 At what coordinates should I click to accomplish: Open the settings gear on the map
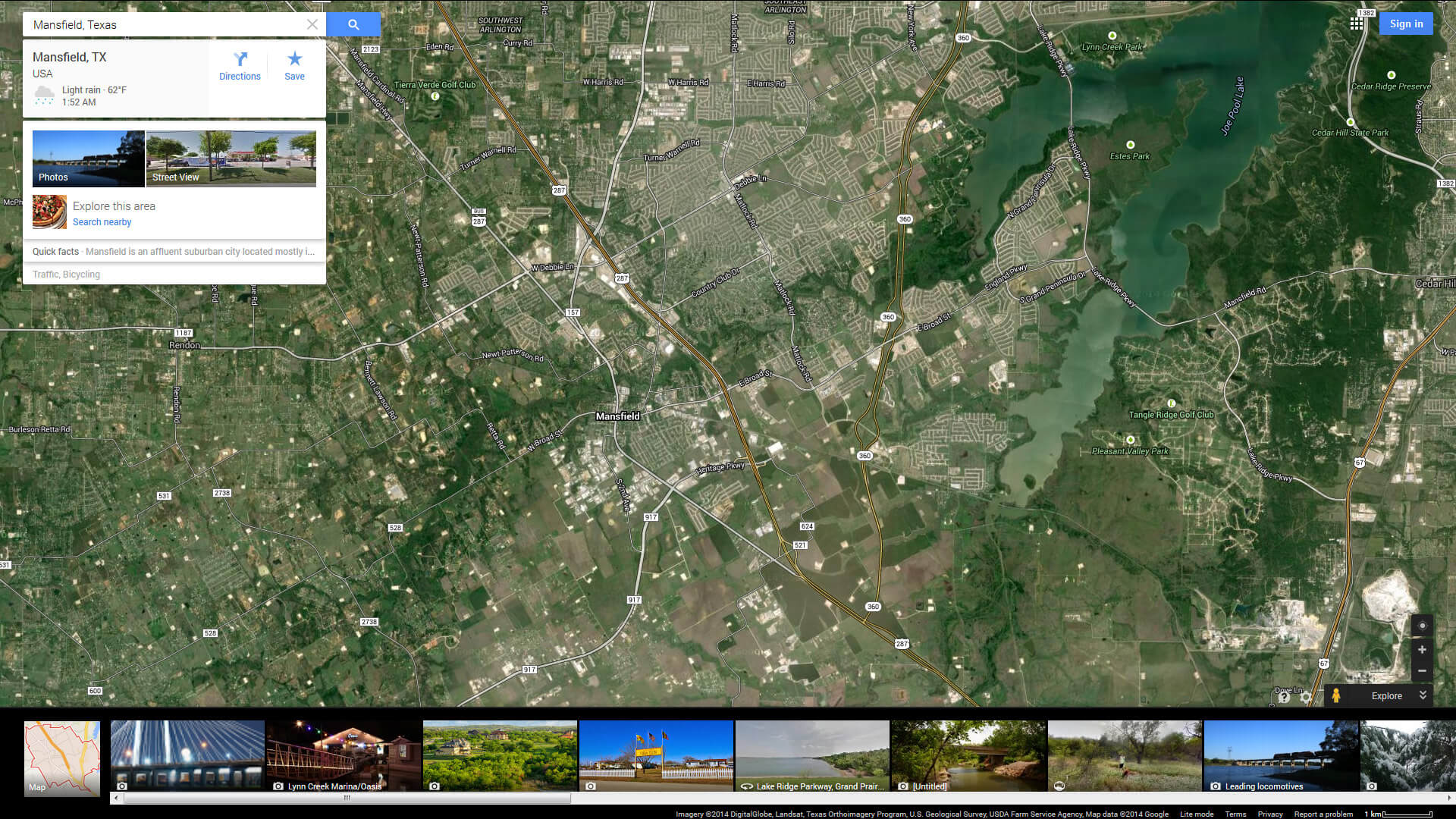[1306, 698]
